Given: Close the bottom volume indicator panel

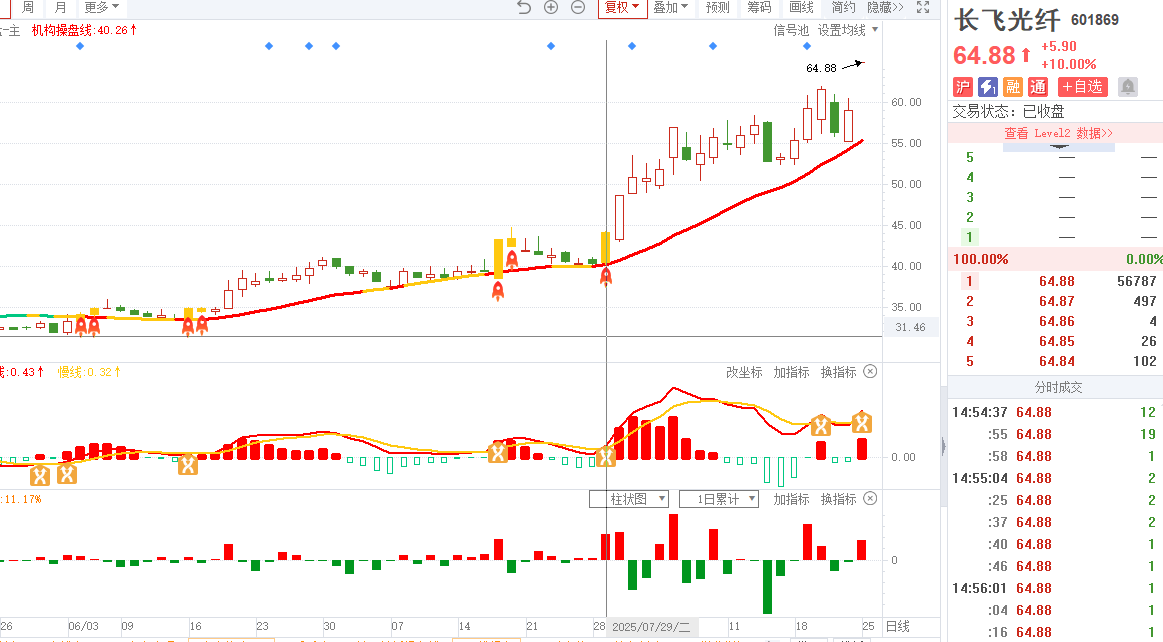Looking at the screenshot, I should [x=870, y=498].
